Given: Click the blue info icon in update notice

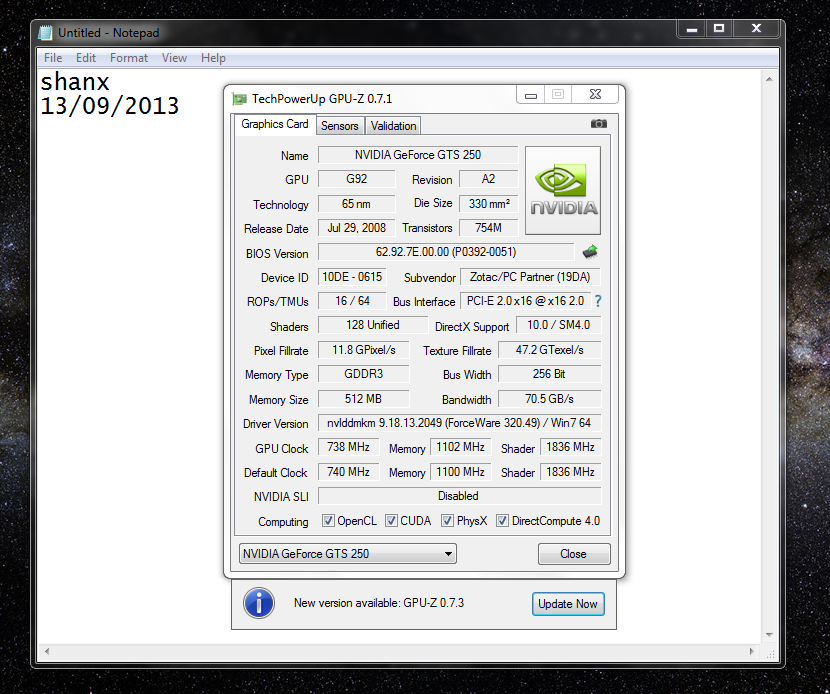Looking at the screenshot, I should point(259,603).
